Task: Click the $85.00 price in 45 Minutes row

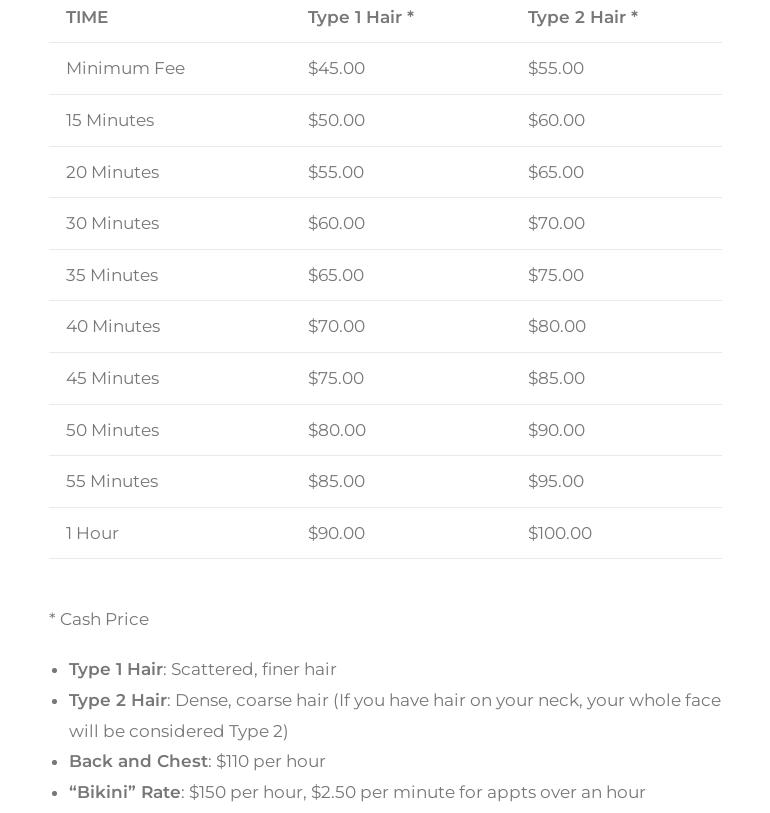Action: [556, 378]
